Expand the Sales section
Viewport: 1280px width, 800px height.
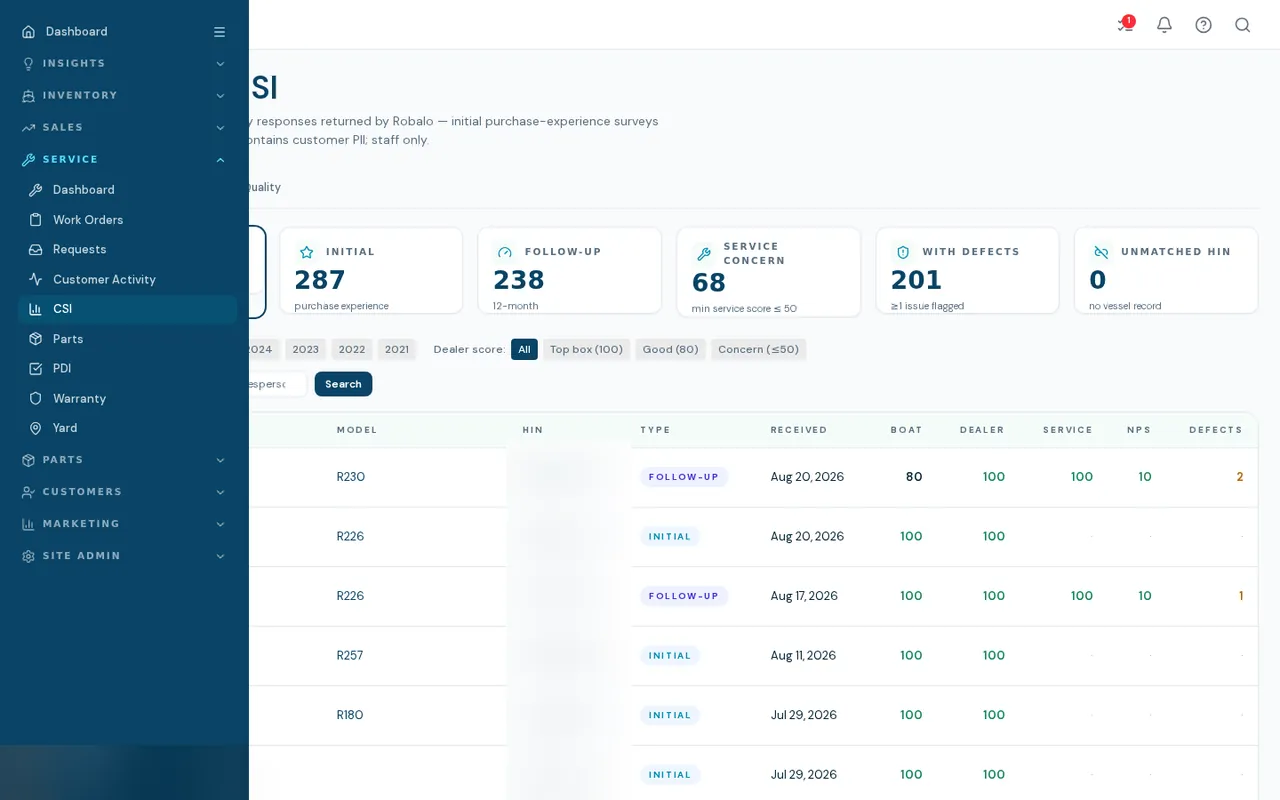click(x=124, y=128)
